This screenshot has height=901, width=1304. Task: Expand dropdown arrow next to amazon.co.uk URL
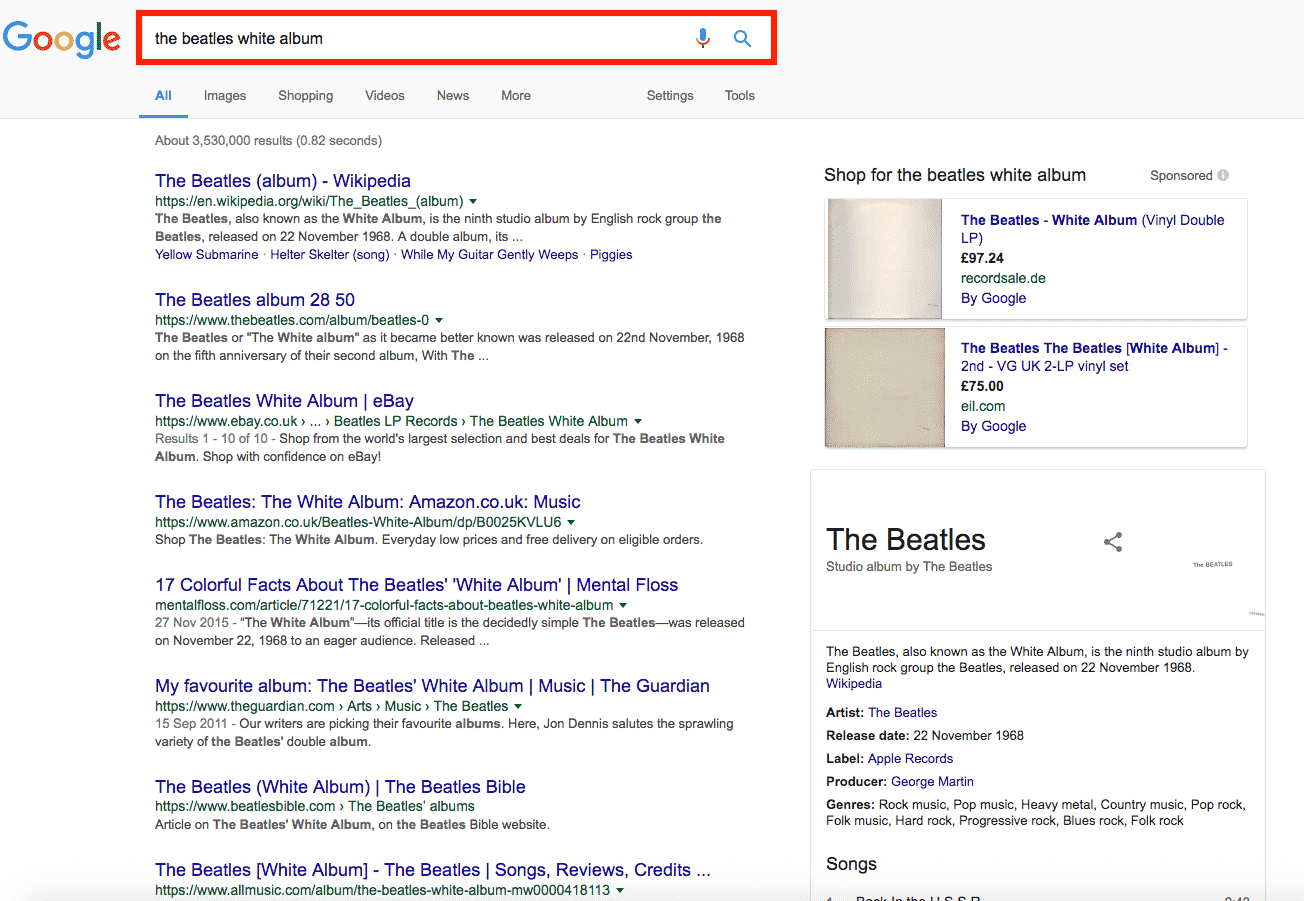pos(571,523)
